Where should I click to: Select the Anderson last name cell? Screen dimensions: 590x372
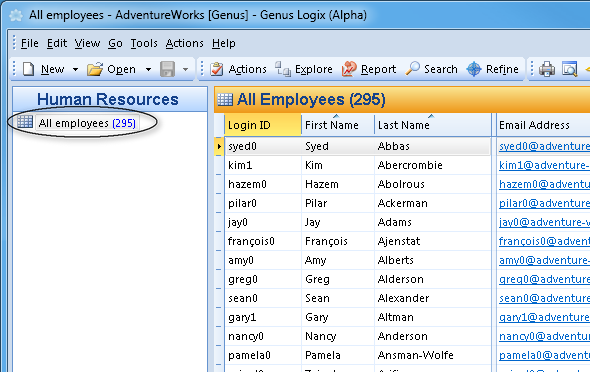tap(433, 336)
